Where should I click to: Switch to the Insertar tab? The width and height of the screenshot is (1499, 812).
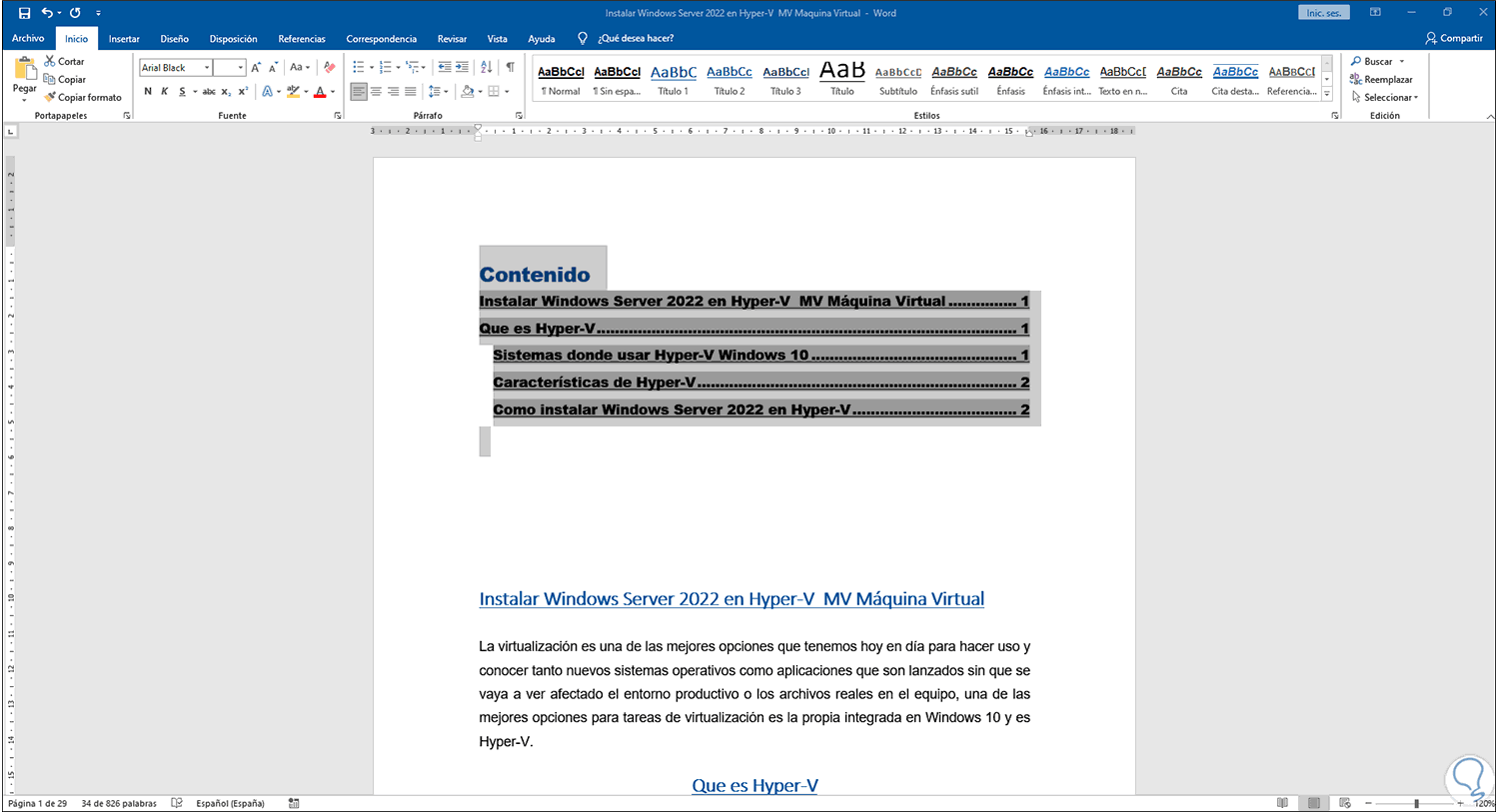(x=124, y=39)
